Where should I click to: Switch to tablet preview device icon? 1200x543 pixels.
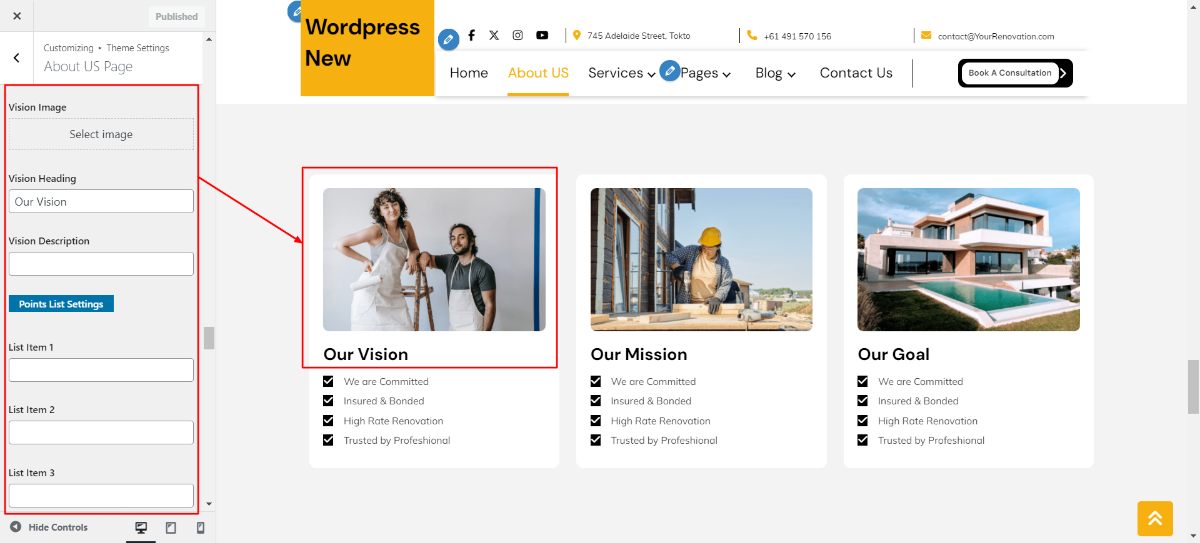coord(171,527)
